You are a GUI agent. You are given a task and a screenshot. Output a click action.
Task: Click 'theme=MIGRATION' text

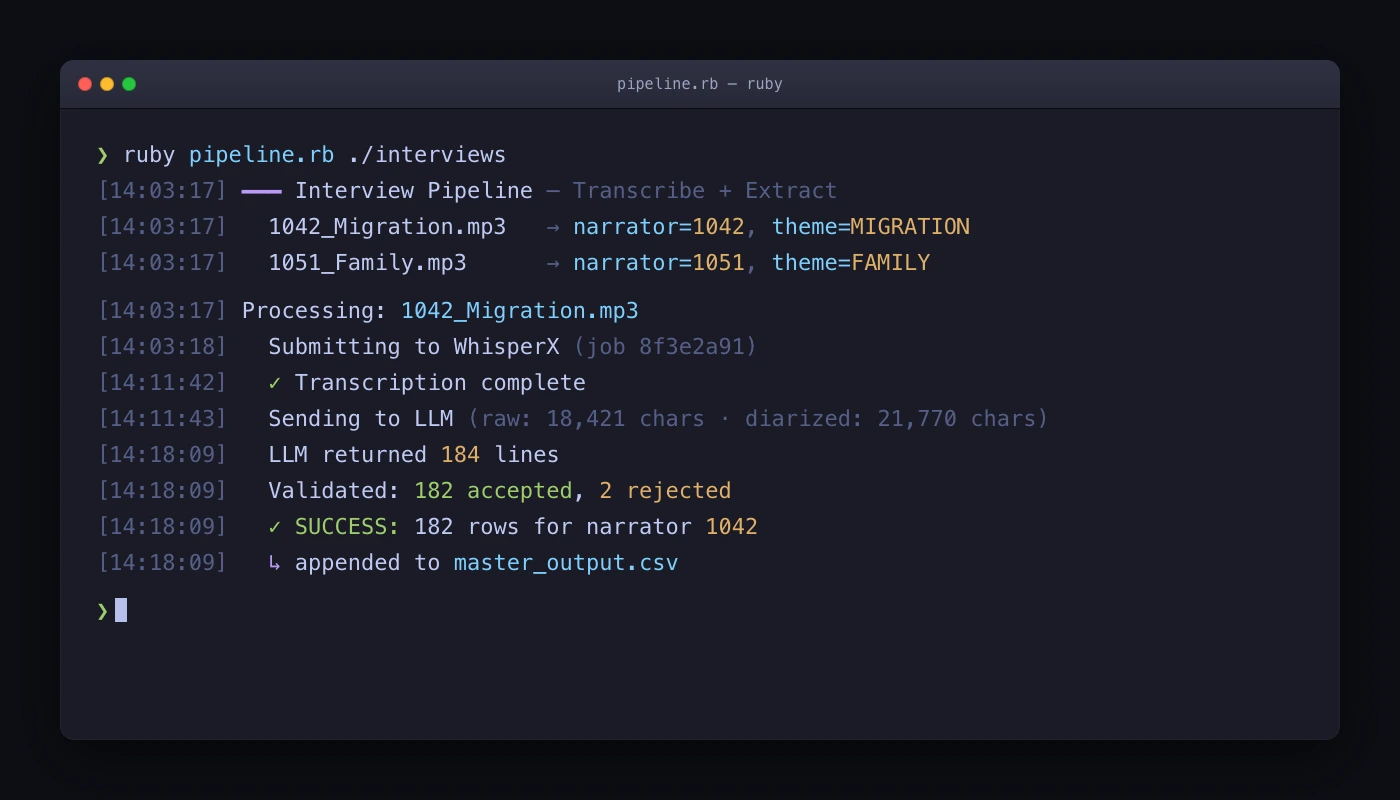(x=871, y=227)
